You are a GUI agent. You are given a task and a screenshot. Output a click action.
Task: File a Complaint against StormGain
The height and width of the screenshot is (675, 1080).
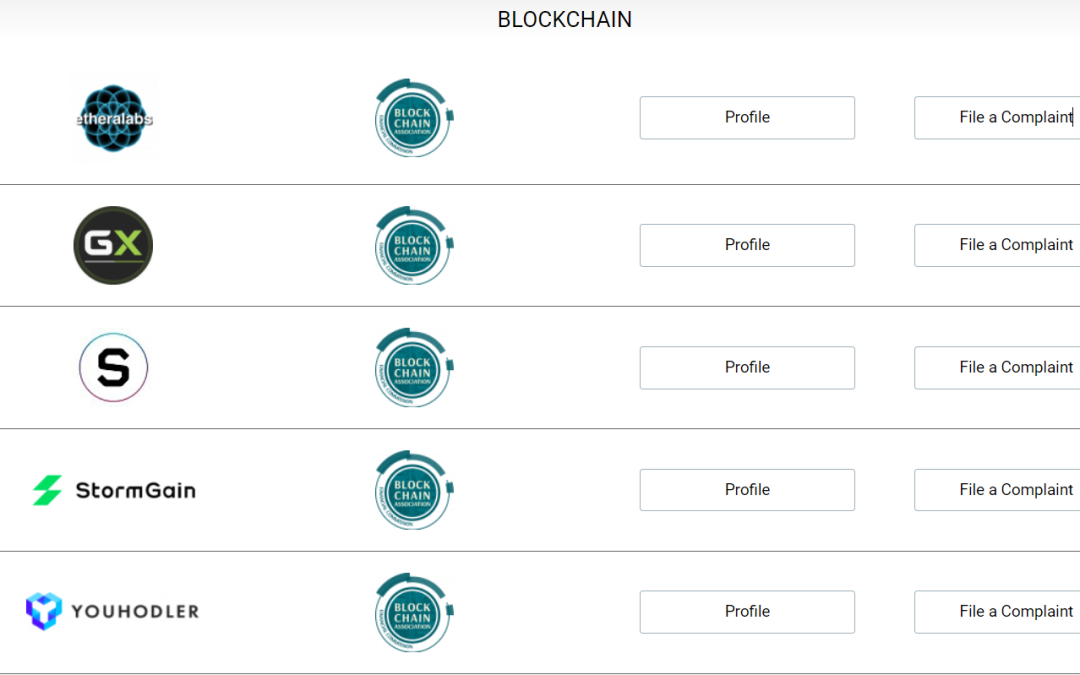[x=997, y=490]
